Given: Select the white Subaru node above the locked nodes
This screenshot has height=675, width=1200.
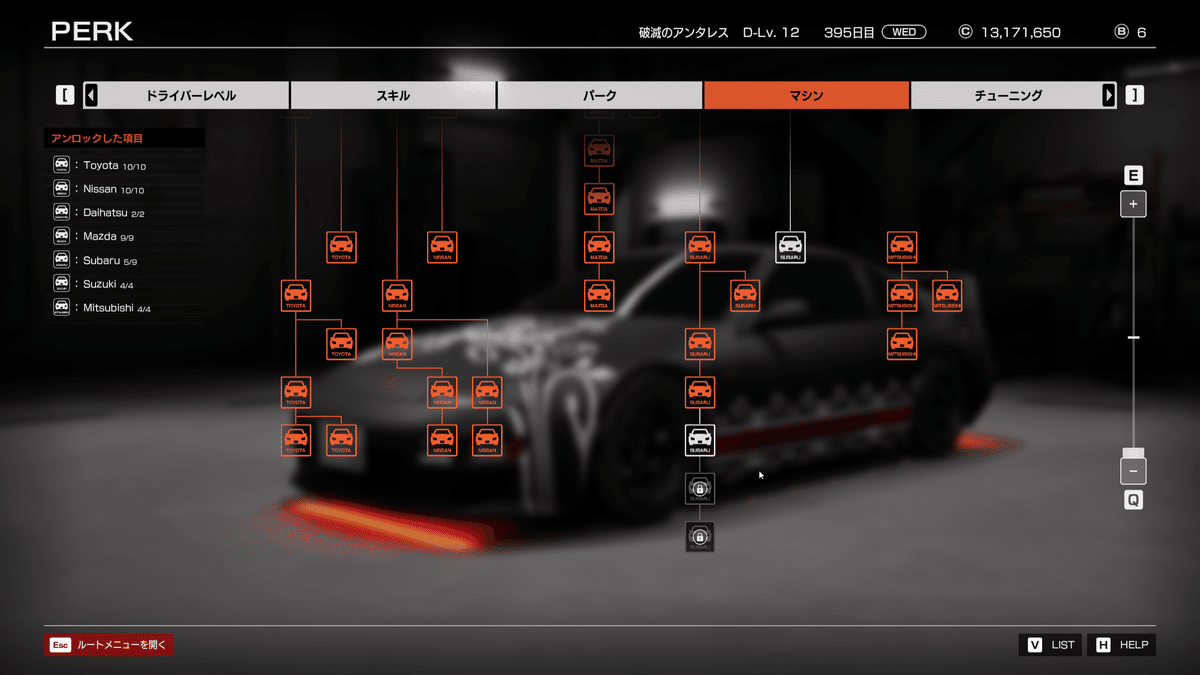Looking at the screenshot, I should (700, 440).
